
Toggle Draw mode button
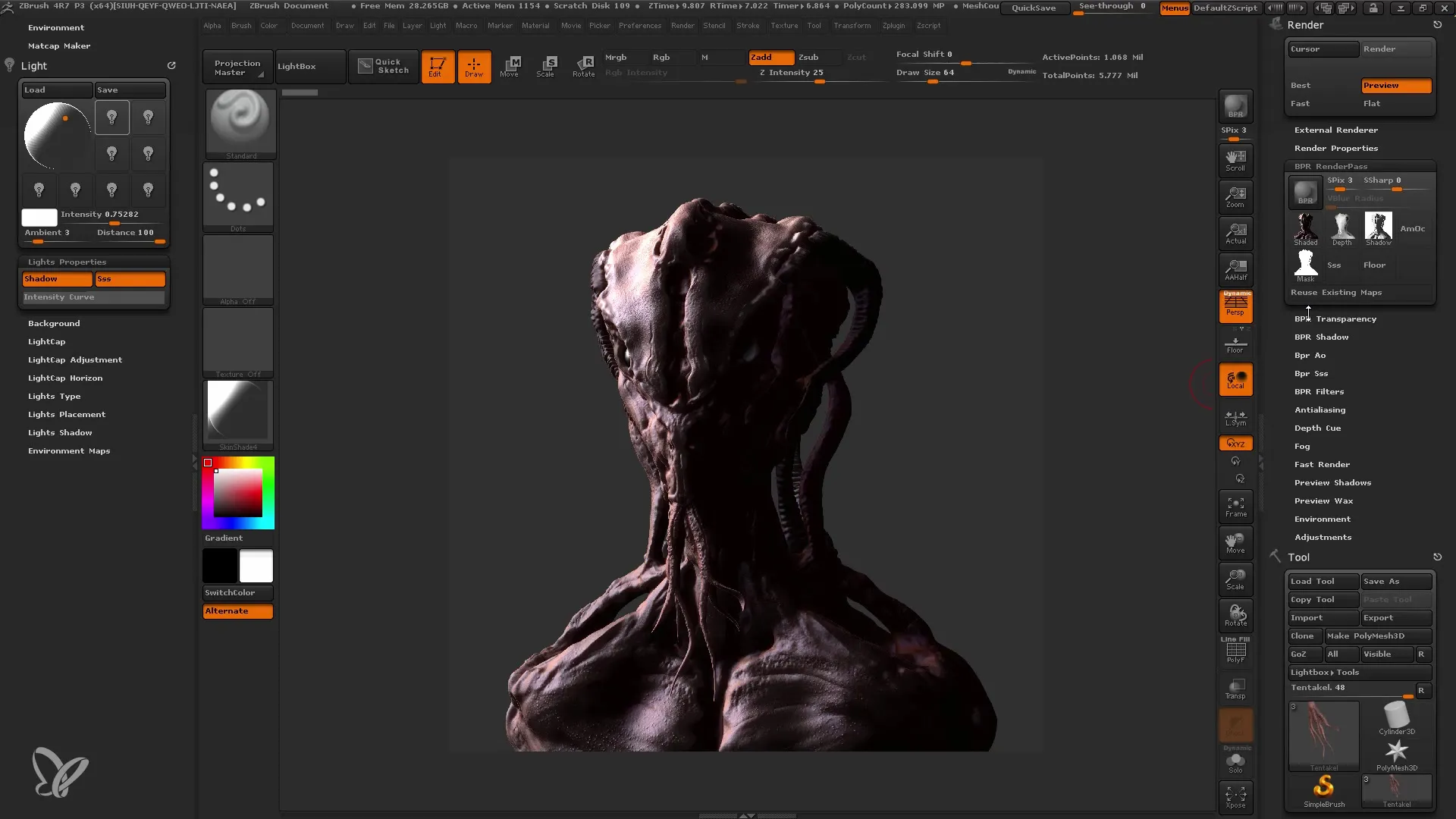pyautogui.click(x=474, y=67)
